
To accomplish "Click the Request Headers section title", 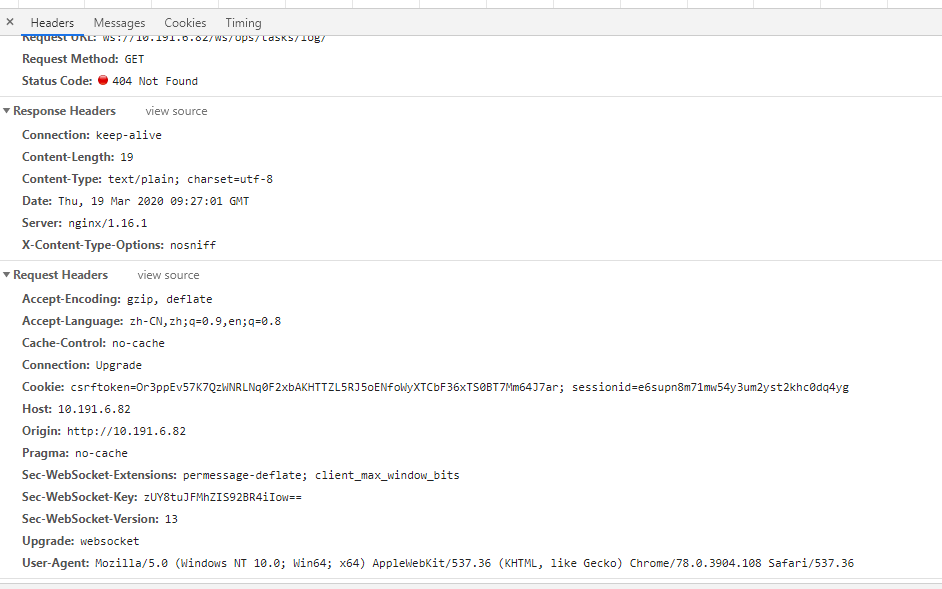I will pos(61,275).
